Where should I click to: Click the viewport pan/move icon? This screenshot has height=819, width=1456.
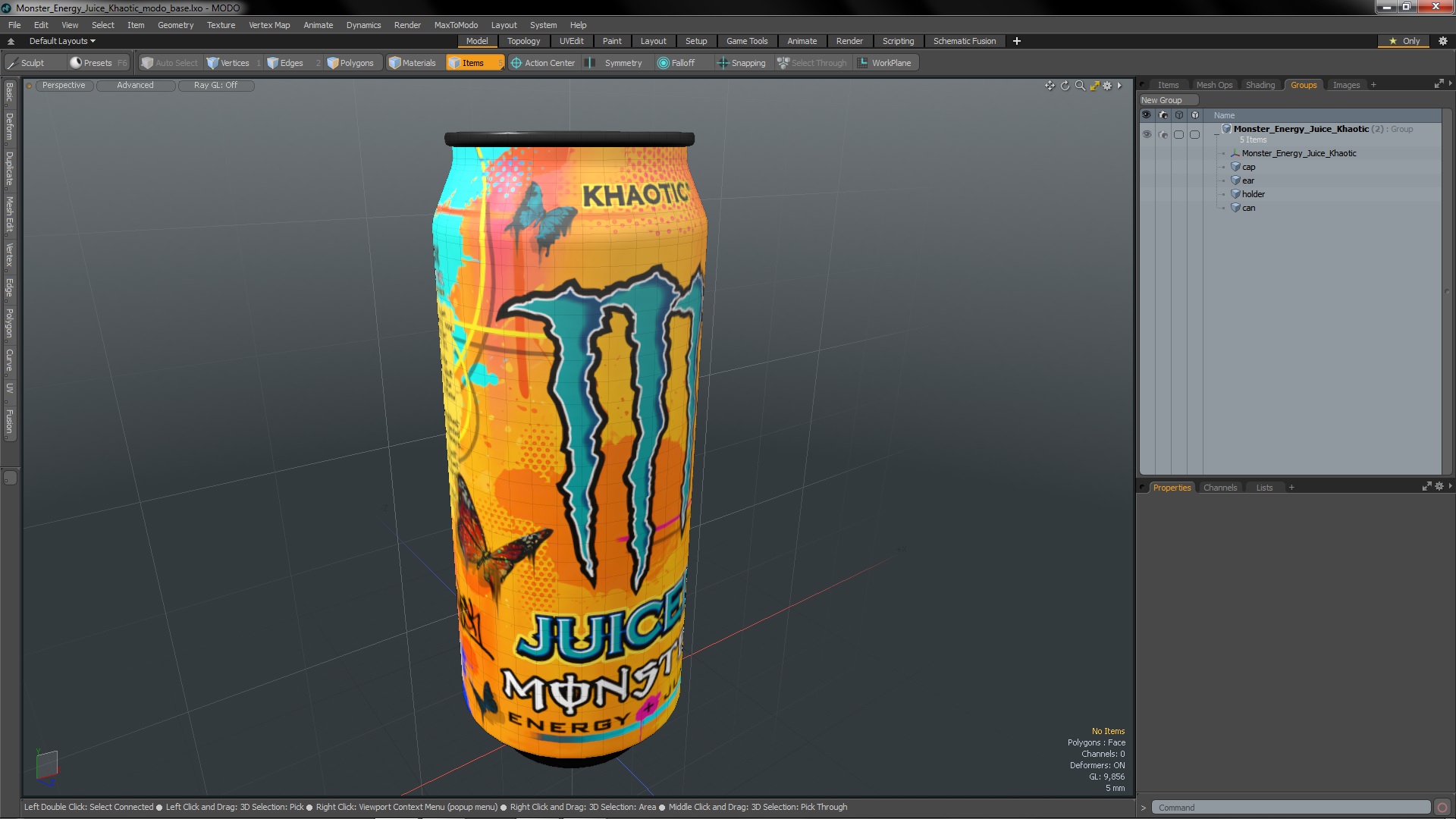[x=1050, y=86]
